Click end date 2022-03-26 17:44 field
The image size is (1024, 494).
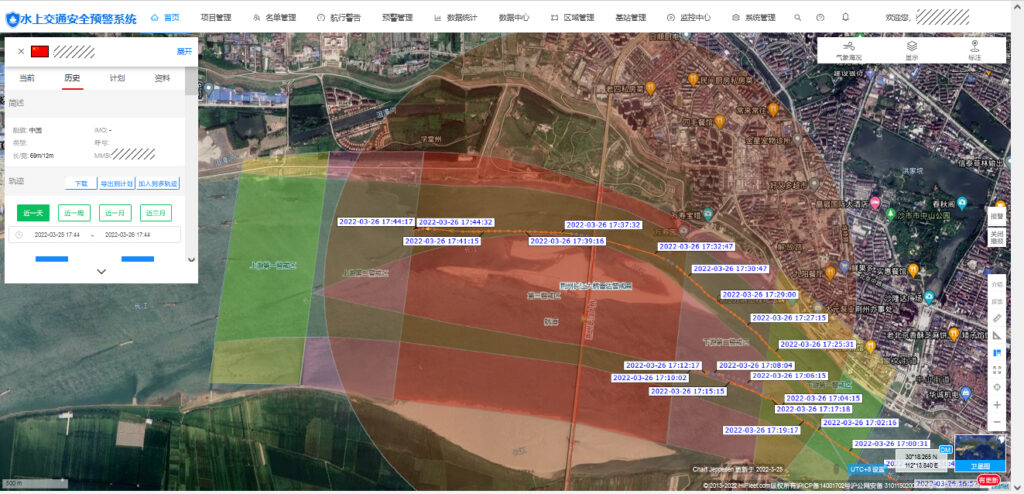click(127, 235)
